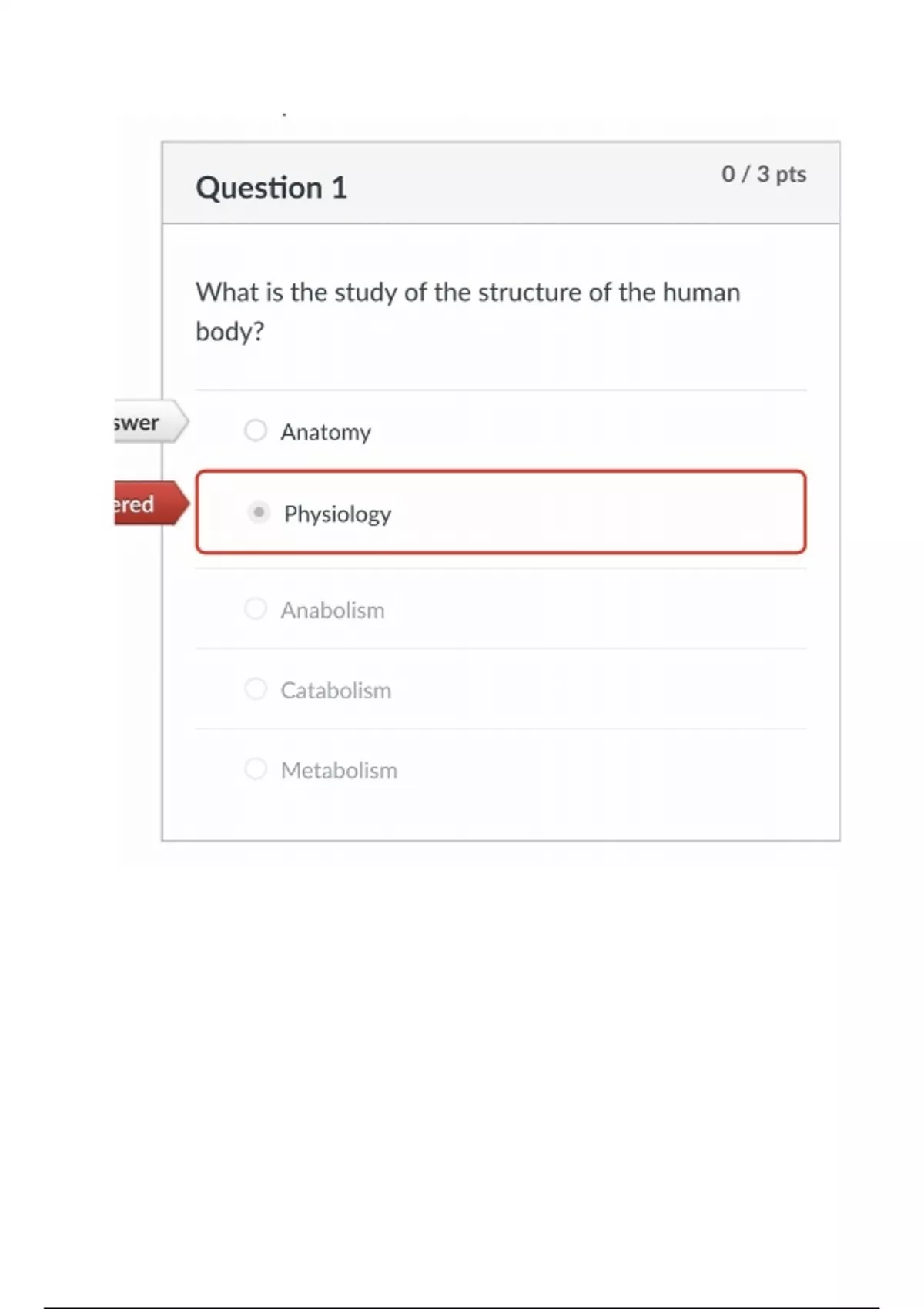Click the red 'Answered' flag arrow
The width and height of the screenshot is (924, 1309).
(149, 504)
